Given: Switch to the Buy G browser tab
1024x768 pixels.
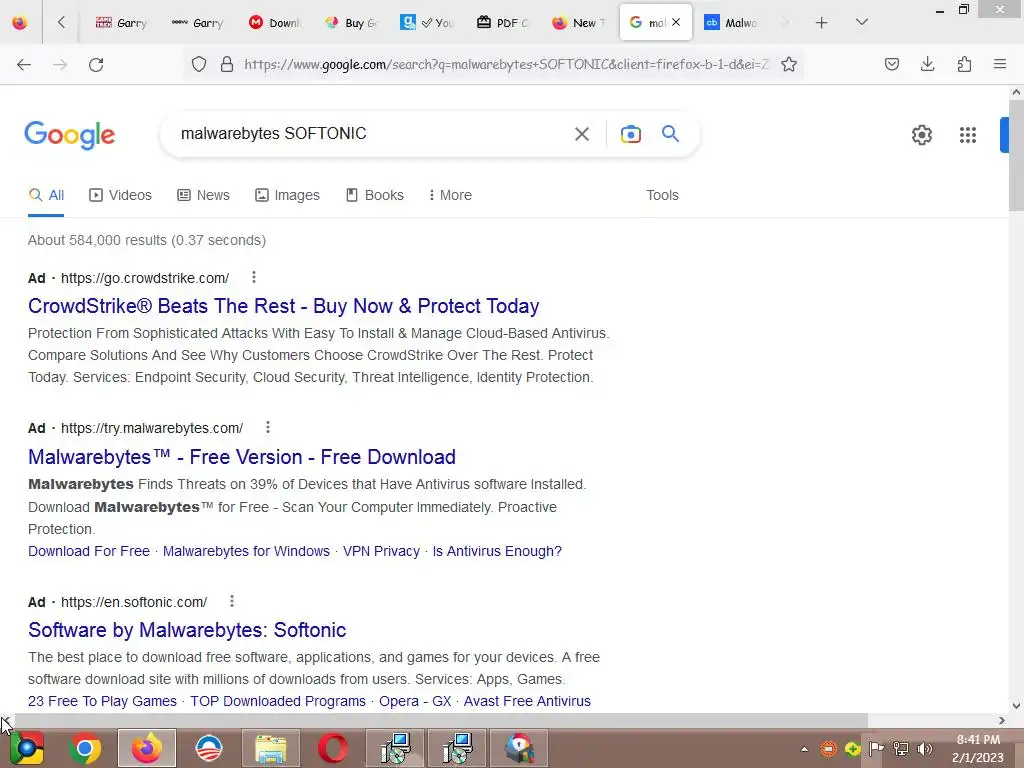Looking at the screenshot, I should (x=352, y=23).
